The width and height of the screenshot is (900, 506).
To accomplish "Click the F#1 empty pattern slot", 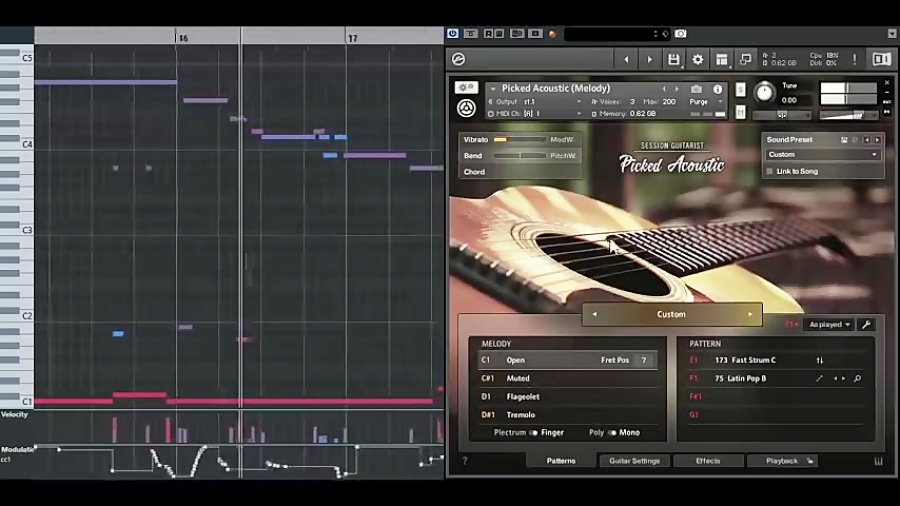I will tap(775, 396).
